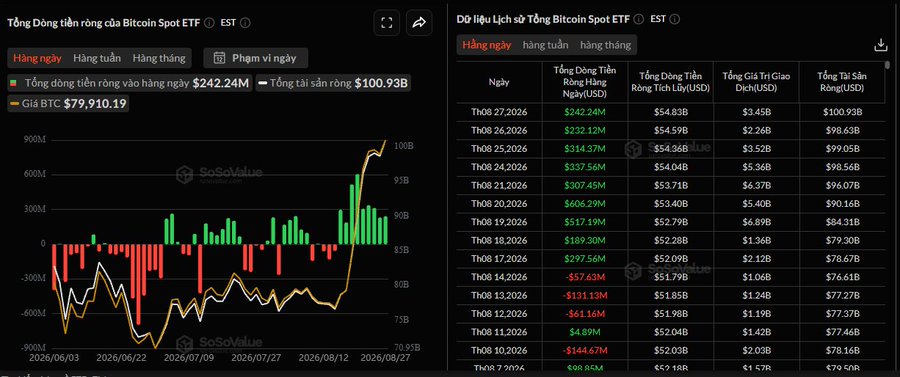Image resolution: width=900 pixels, height=377 pixels.
Task: Click the -$131.13M outflow value
Action: [x=585, y=296]
